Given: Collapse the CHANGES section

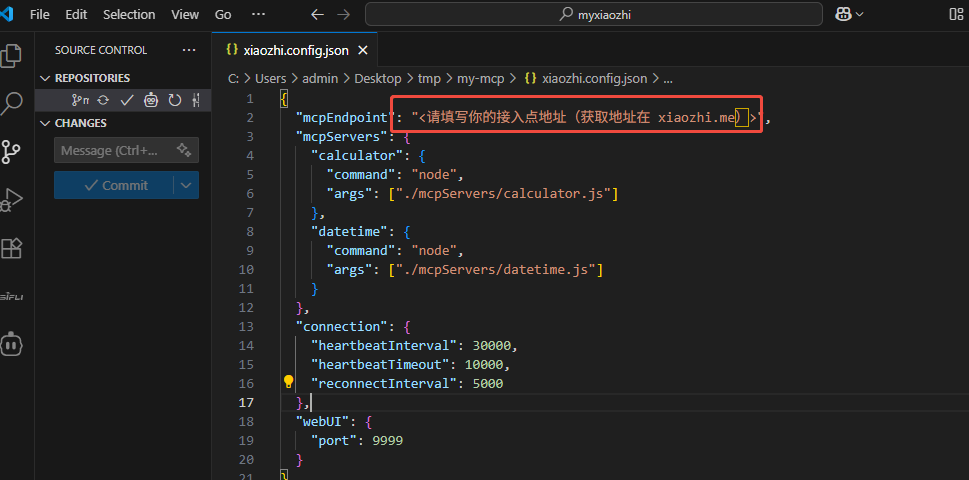Looking at the screenshot, I should [44, 123].
